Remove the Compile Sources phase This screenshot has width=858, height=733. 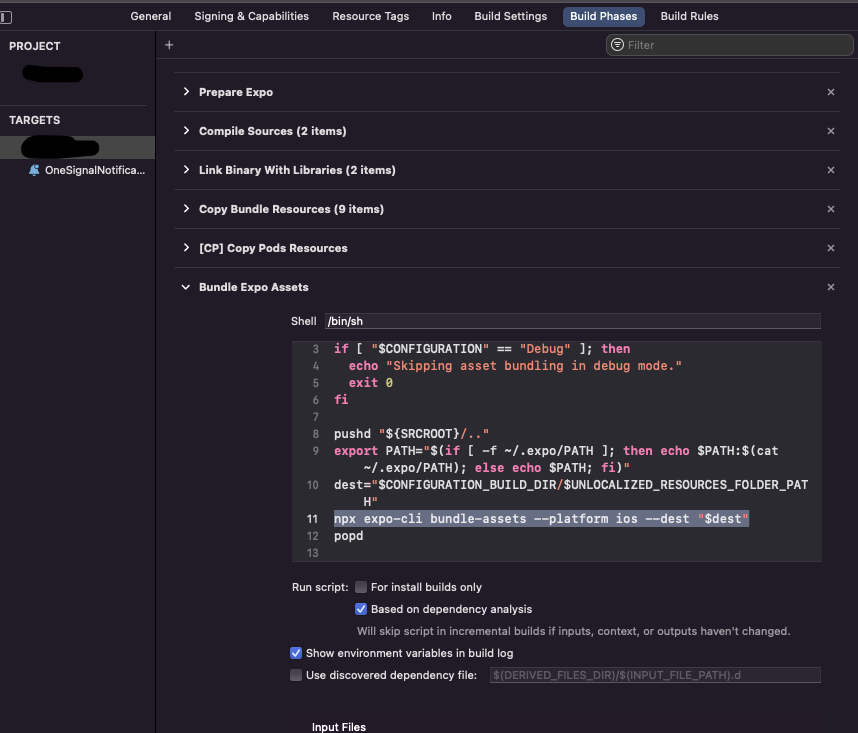831,131
